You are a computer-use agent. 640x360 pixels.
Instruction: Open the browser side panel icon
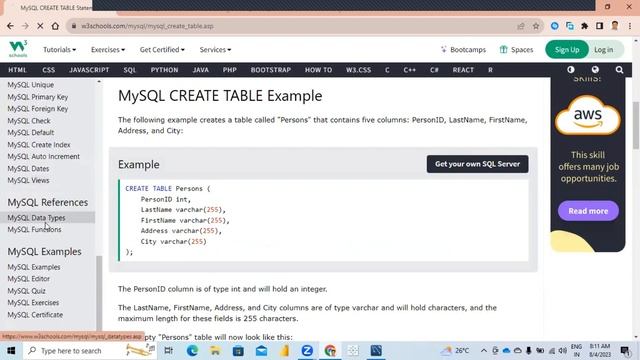pos(599,26)
